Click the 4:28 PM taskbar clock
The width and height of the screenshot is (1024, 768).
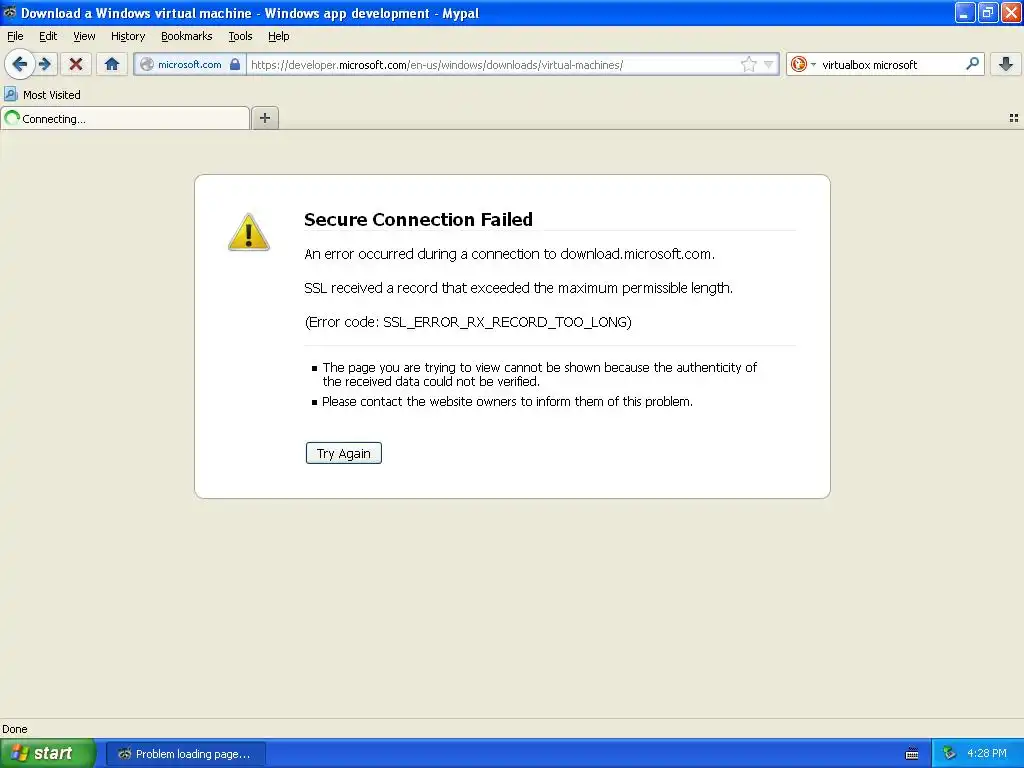[987, 753]
